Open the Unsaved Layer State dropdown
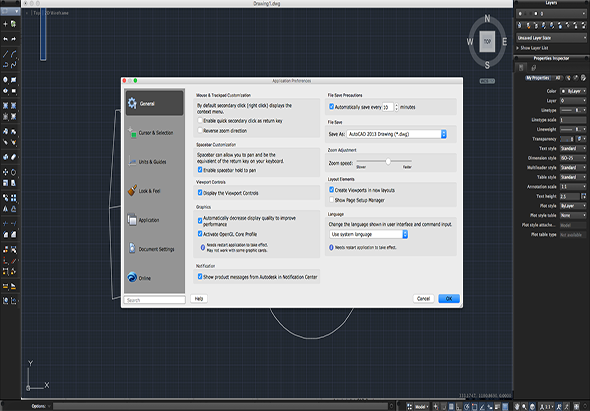 551,38
